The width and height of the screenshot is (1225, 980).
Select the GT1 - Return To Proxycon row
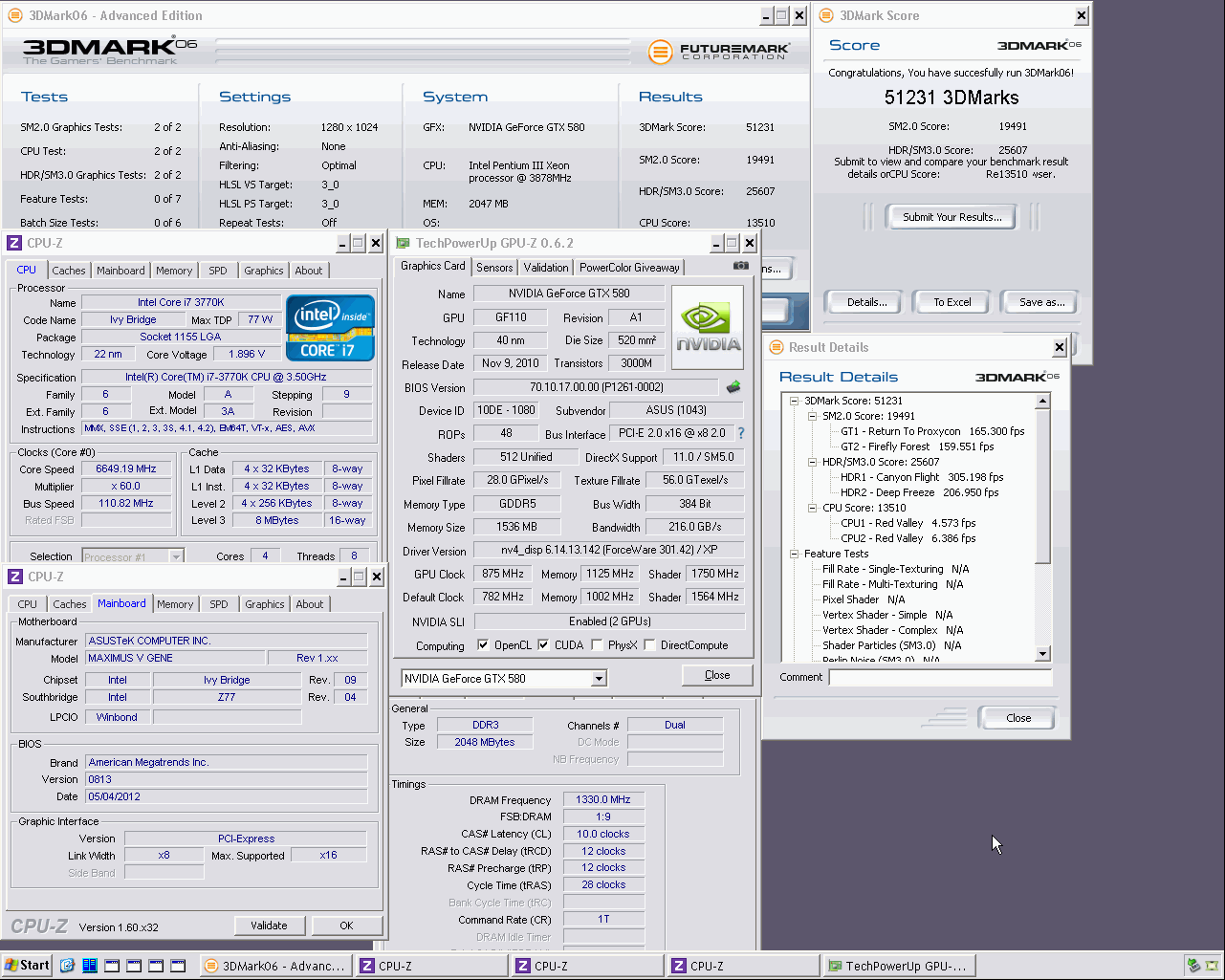point(932,431)
